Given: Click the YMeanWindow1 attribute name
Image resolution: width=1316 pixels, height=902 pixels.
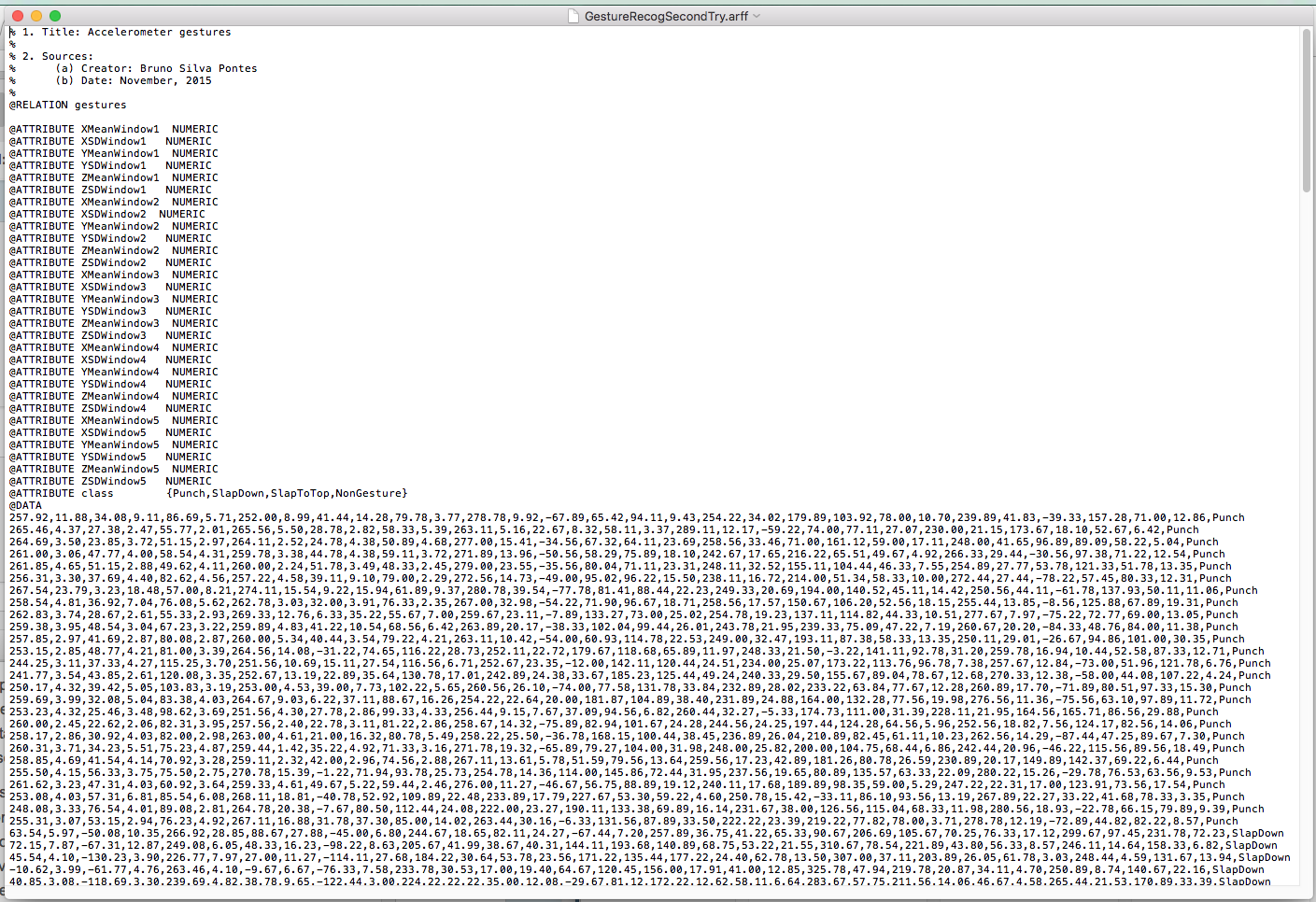Looking at the screenshot, I should 120,153.
